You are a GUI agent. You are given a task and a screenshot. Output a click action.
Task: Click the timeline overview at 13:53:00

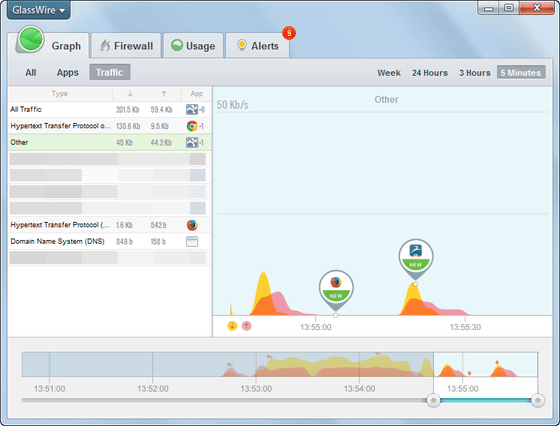click(x=256, y=365)
